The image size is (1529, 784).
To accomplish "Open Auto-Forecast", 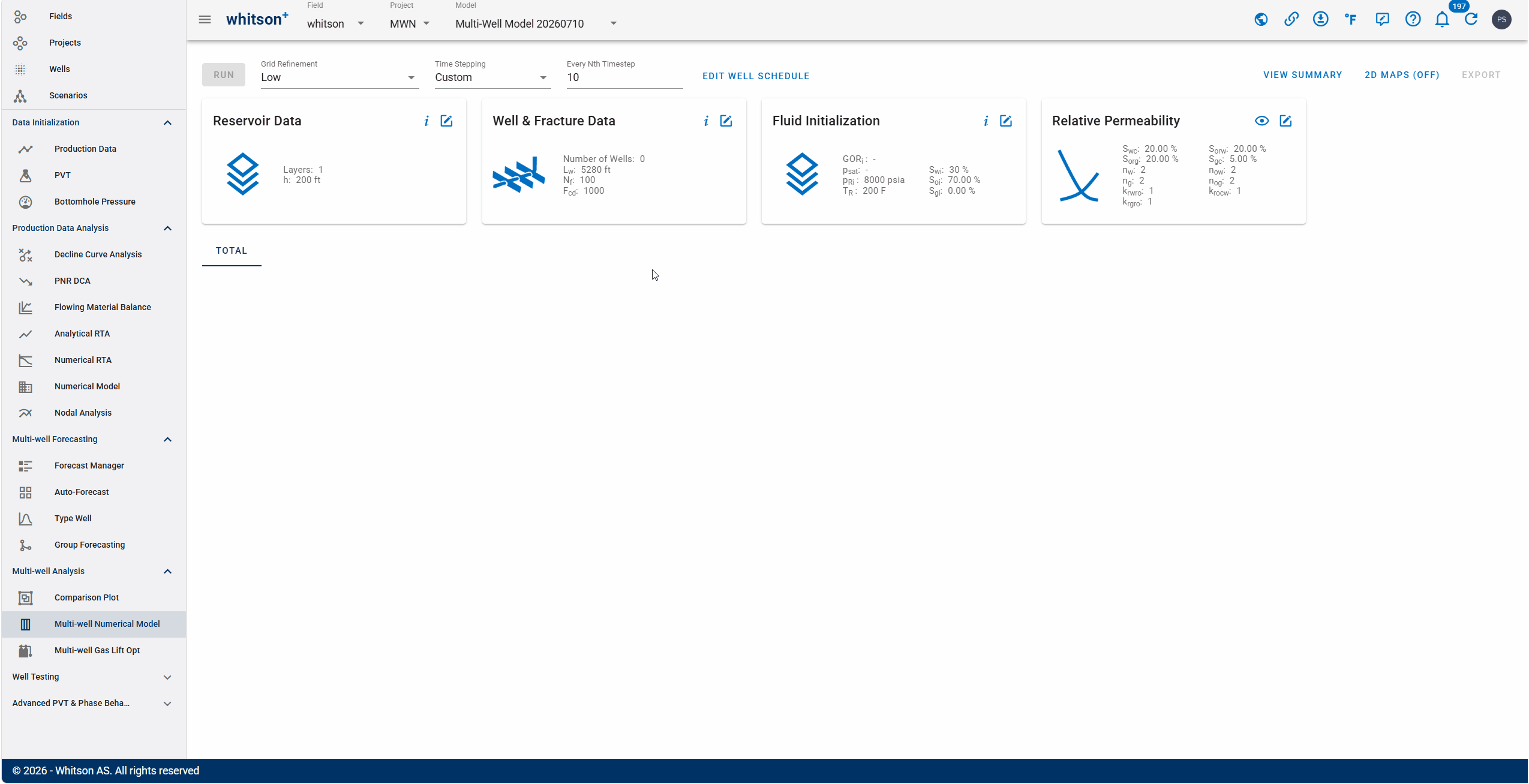I will 93,492.
